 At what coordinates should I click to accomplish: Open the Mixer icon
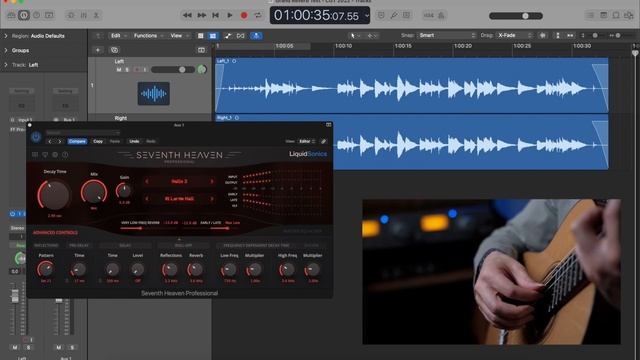click(84, 16)
